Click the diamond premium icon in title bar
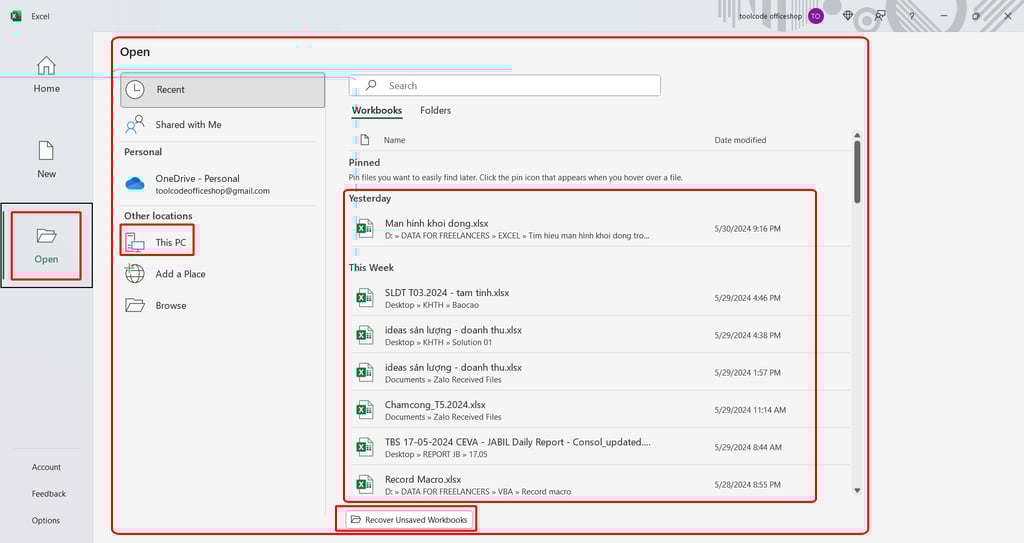 pos(848,16)
